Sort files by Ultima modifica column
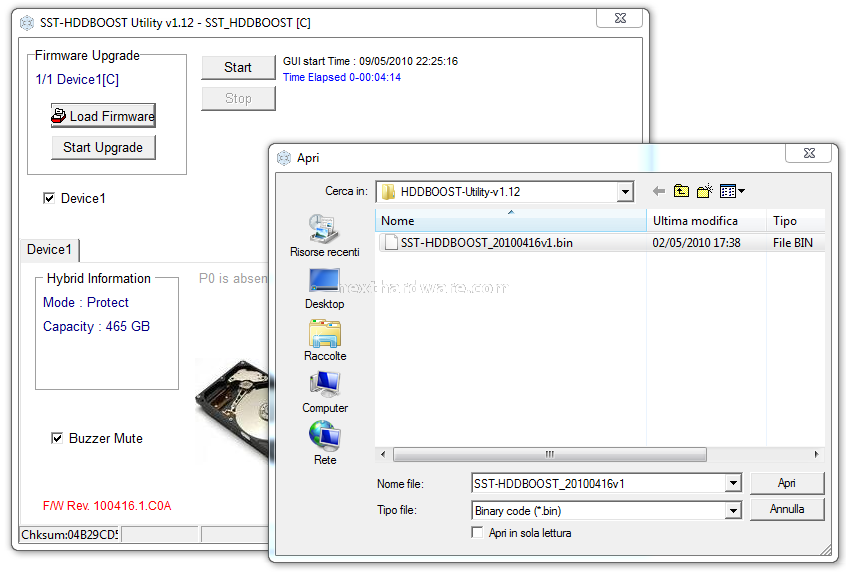Viewport: 846px width, 573px height. (x=706, y=221)
